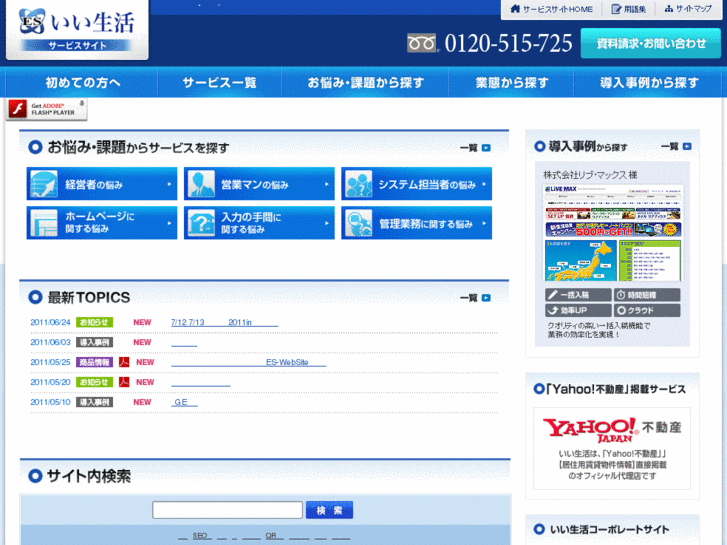Click 一覧 arrow in 最新TOPICS section

coord(475,298)
